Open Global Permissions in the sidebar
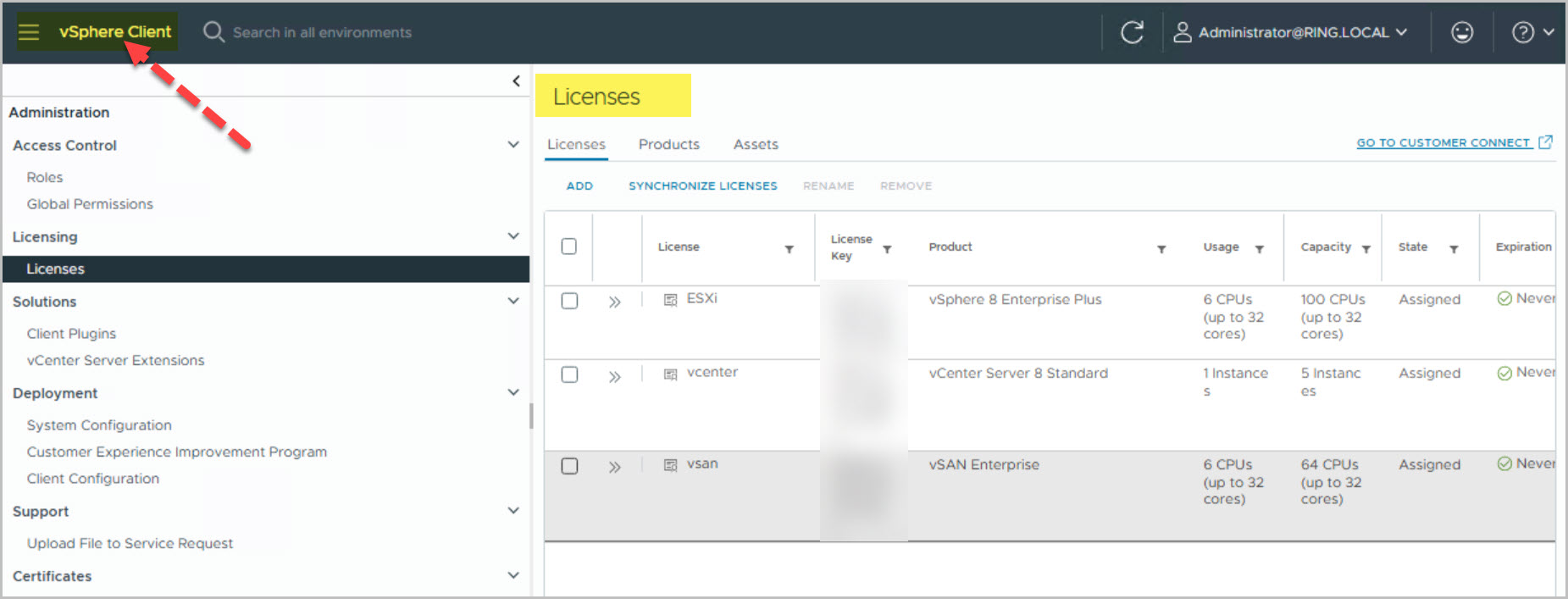1568x599 pixels. point(90,204)
